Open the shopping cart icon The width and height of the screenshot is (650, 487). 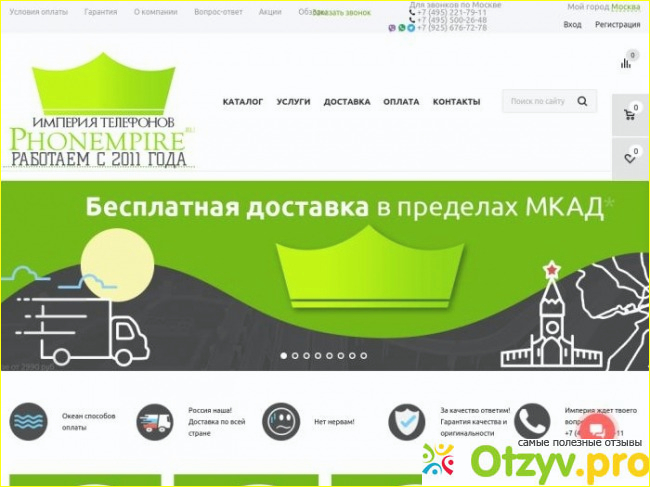pos(629,114)
